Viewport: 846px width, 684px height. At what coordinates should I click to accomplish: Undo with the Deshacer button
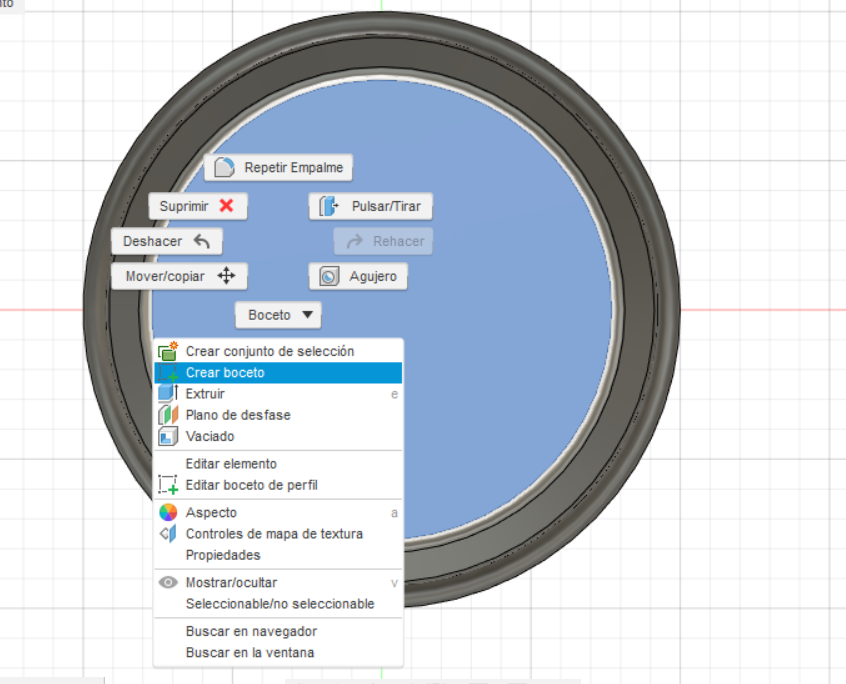(167, 241)
